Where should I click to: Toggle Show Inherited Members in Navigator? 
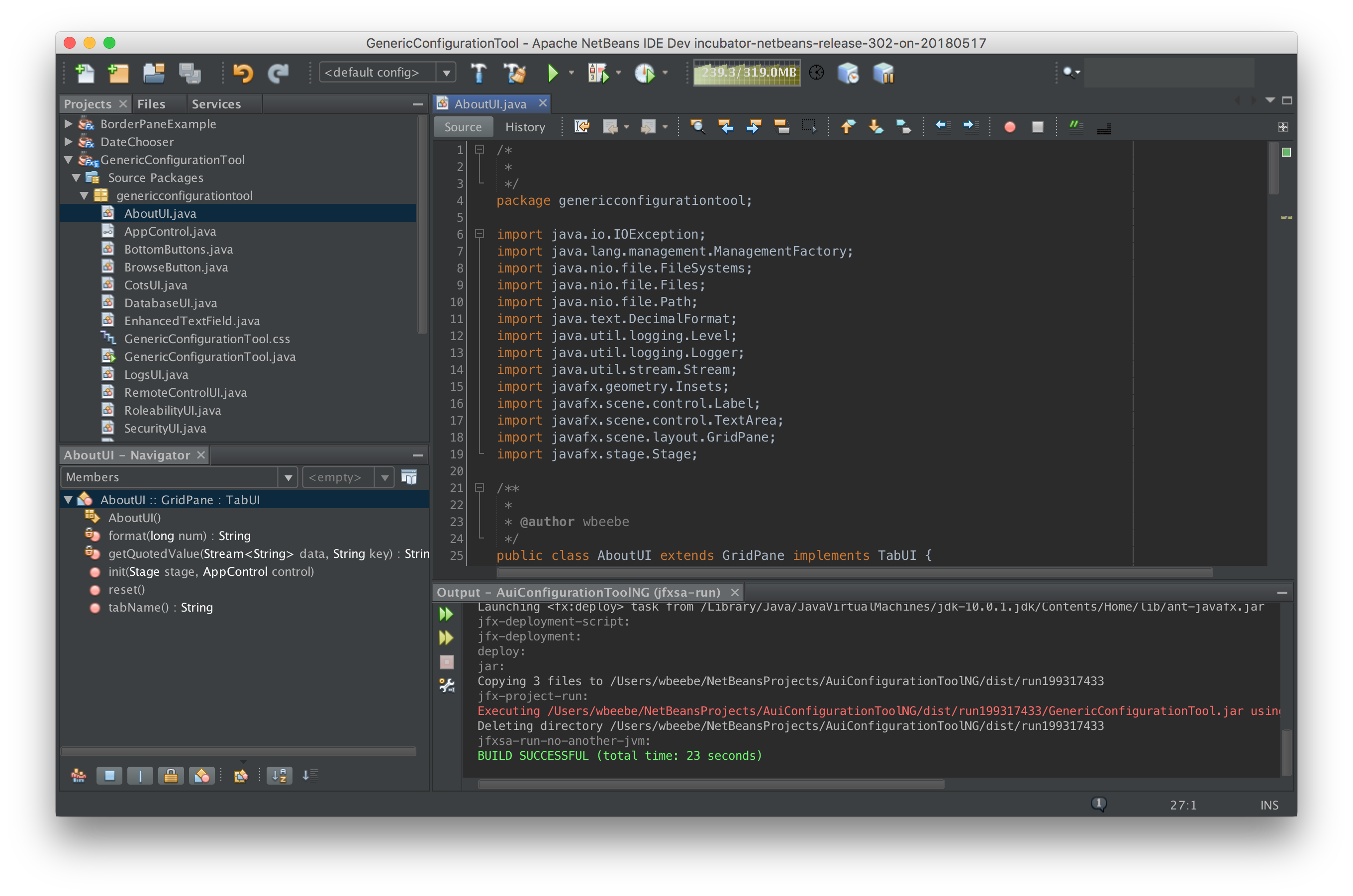click(78, 776)
